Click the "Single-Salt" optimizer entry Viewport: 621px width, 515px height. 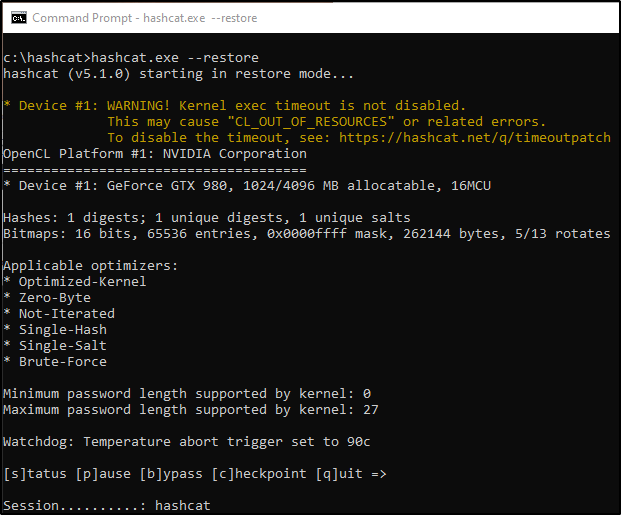[62, 346]
